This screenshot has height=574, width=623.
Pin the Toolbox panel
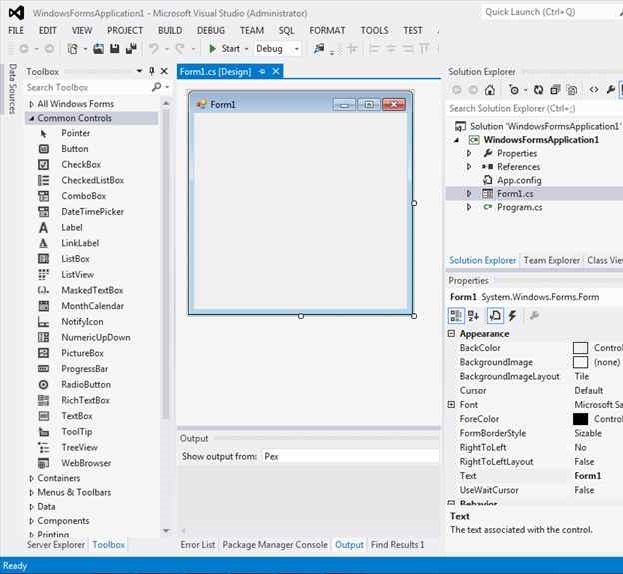151,71
